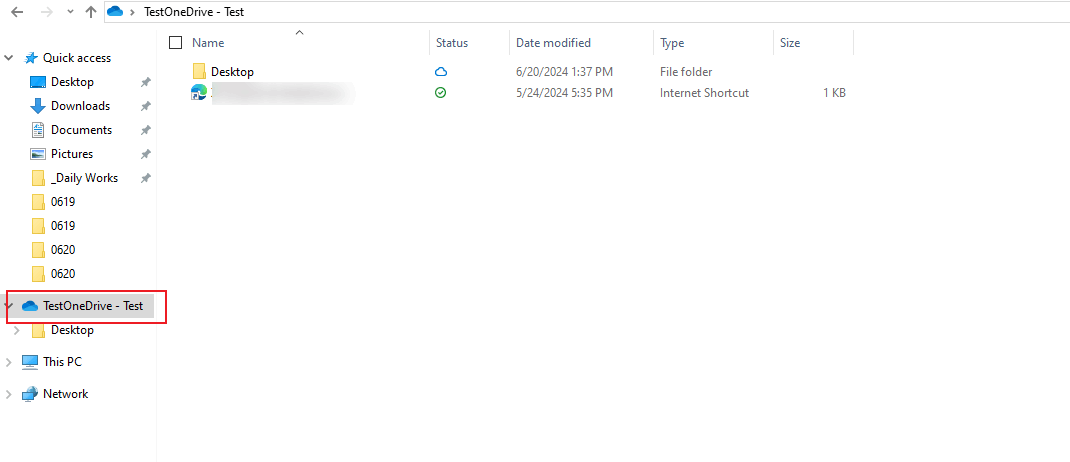
Task: Open Pictures in Quick access
Action: pos(72,154)
